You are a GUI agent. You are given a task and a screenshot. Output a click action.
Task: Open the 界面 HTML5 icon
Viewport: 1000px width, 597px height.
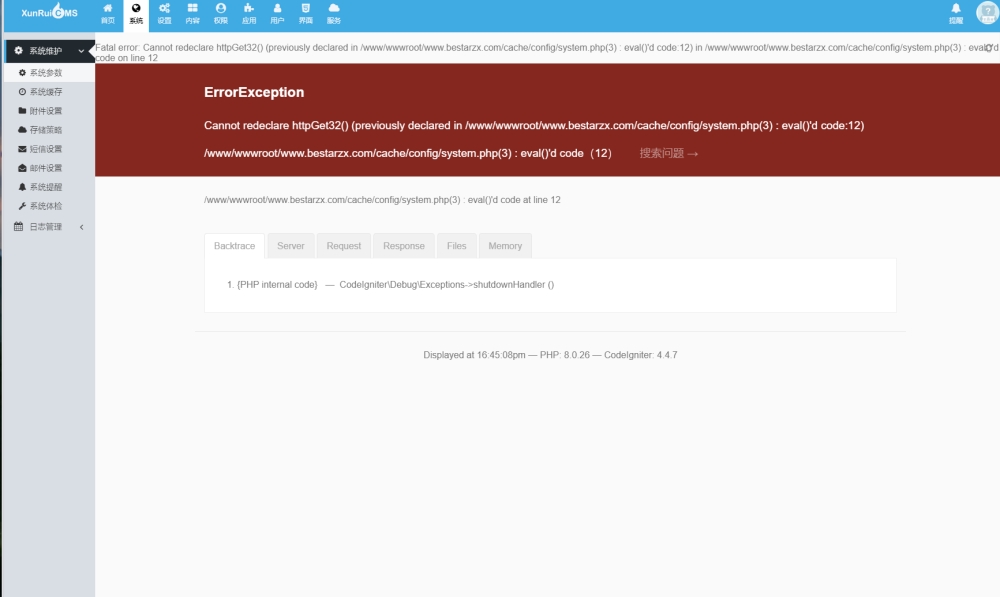click(x=306, y=12)
